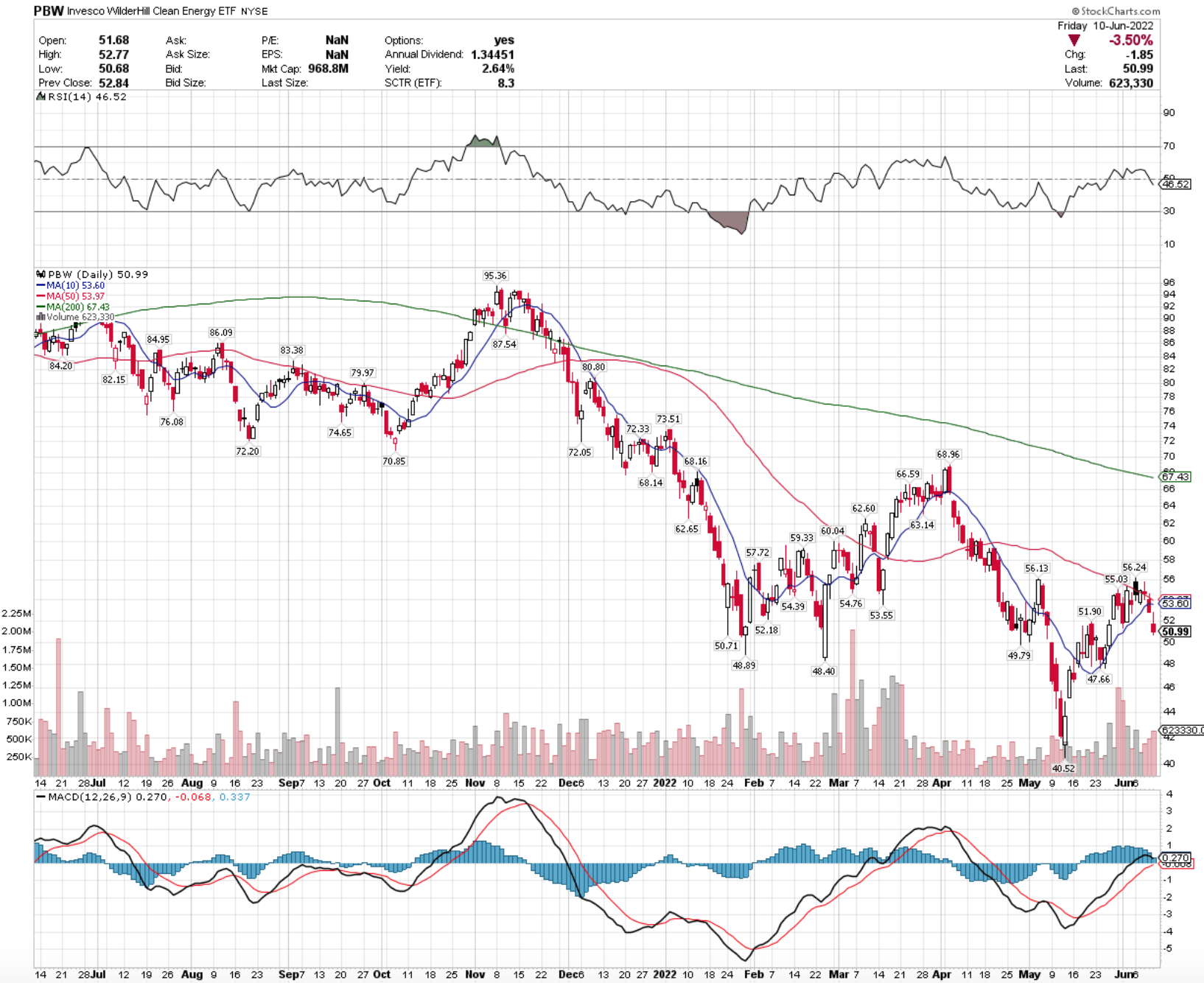The image size is (1204, 983).
Task: Click the 623330 tag on the volume axis
Action: click(1182, 730)
